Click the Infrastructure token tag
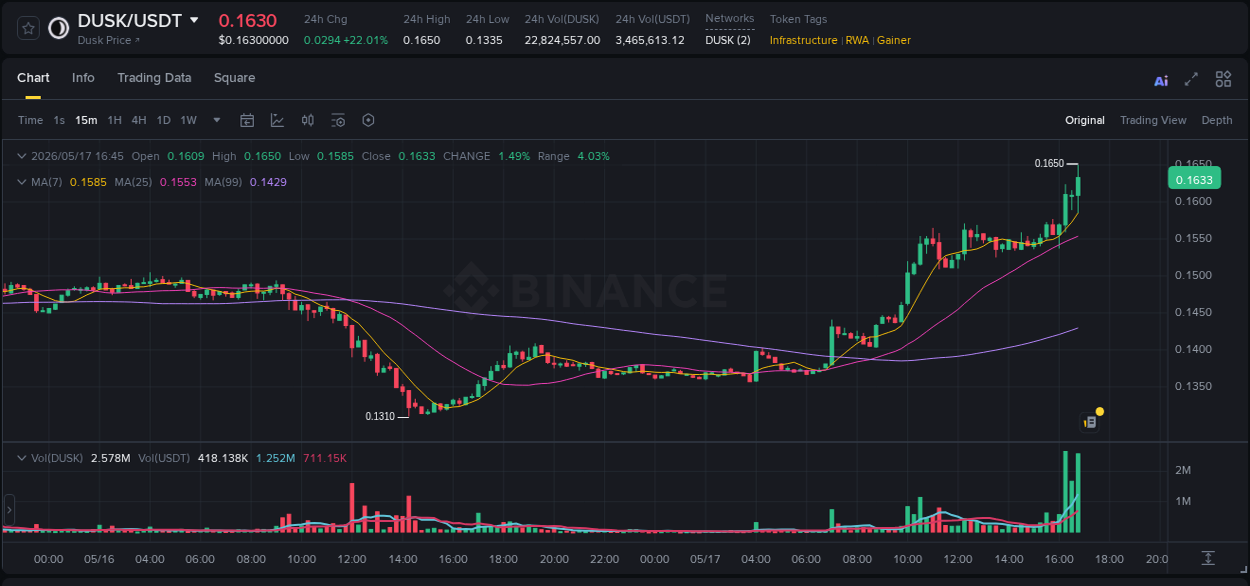1250x586 pixels. 803,40
